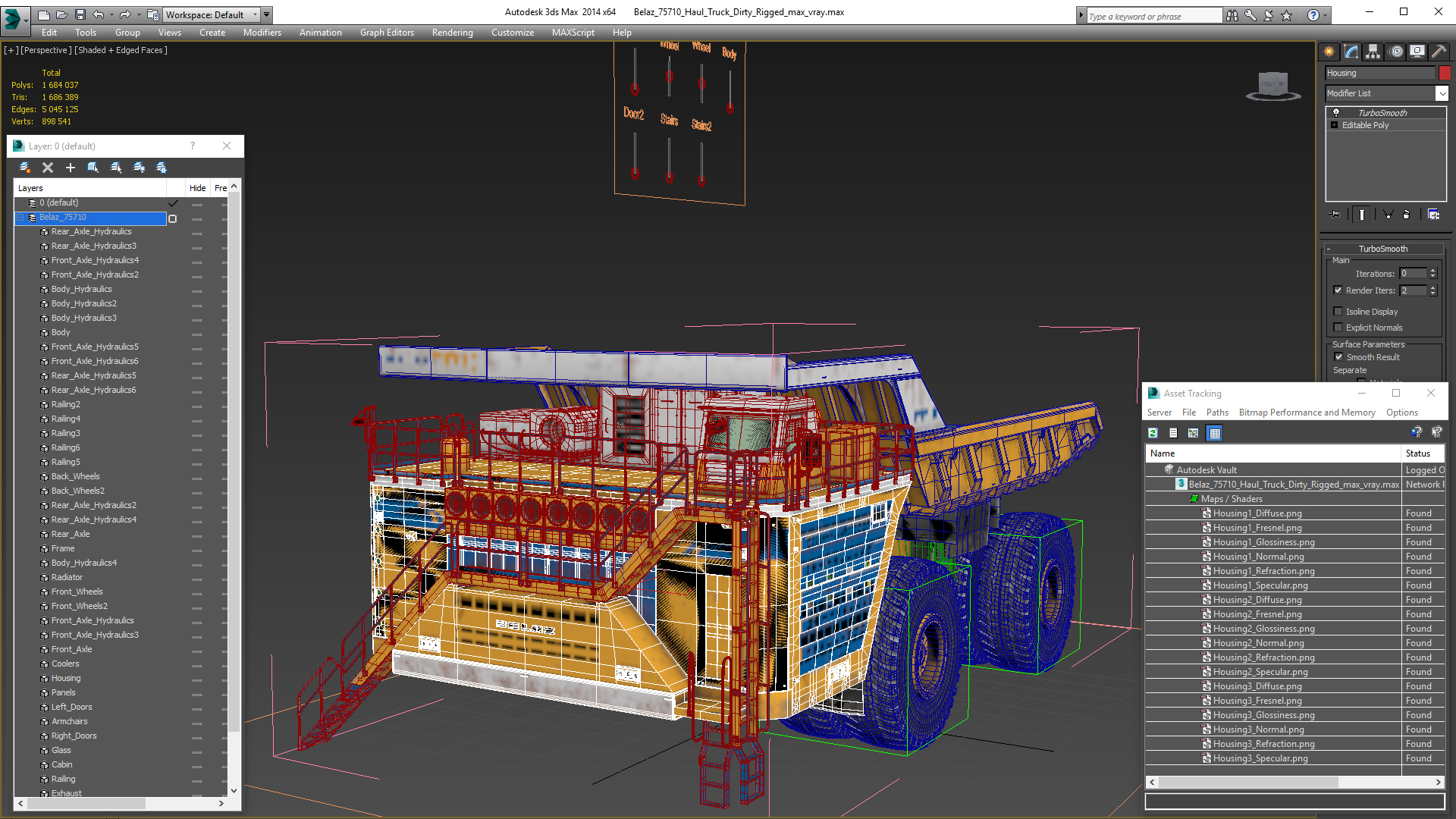Open the Graph Editors menu
1456x819 pixels.
click(x=387, y=33)
